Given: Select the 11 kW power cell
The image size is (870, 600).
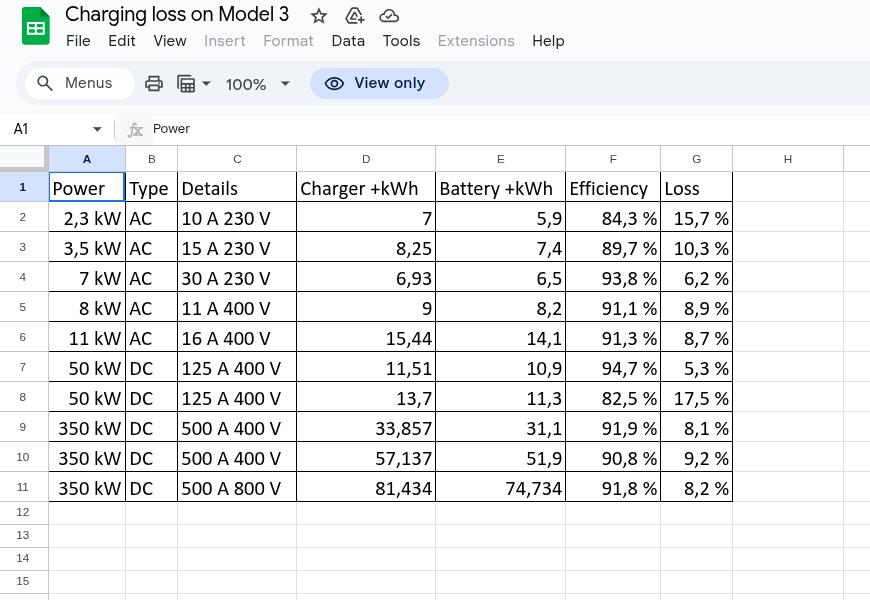Looking at the screenshot, I should coord(87,337).
